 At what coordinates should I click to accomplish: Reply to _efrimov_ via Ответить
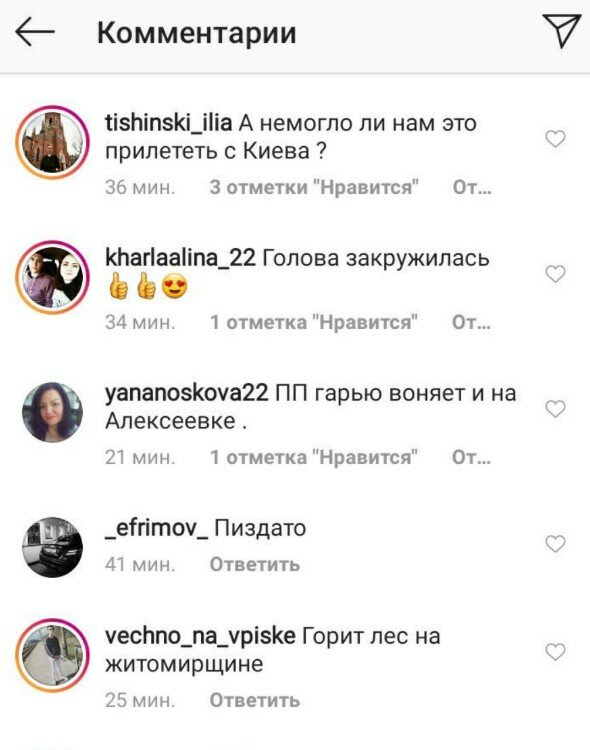tap(255, 565)
